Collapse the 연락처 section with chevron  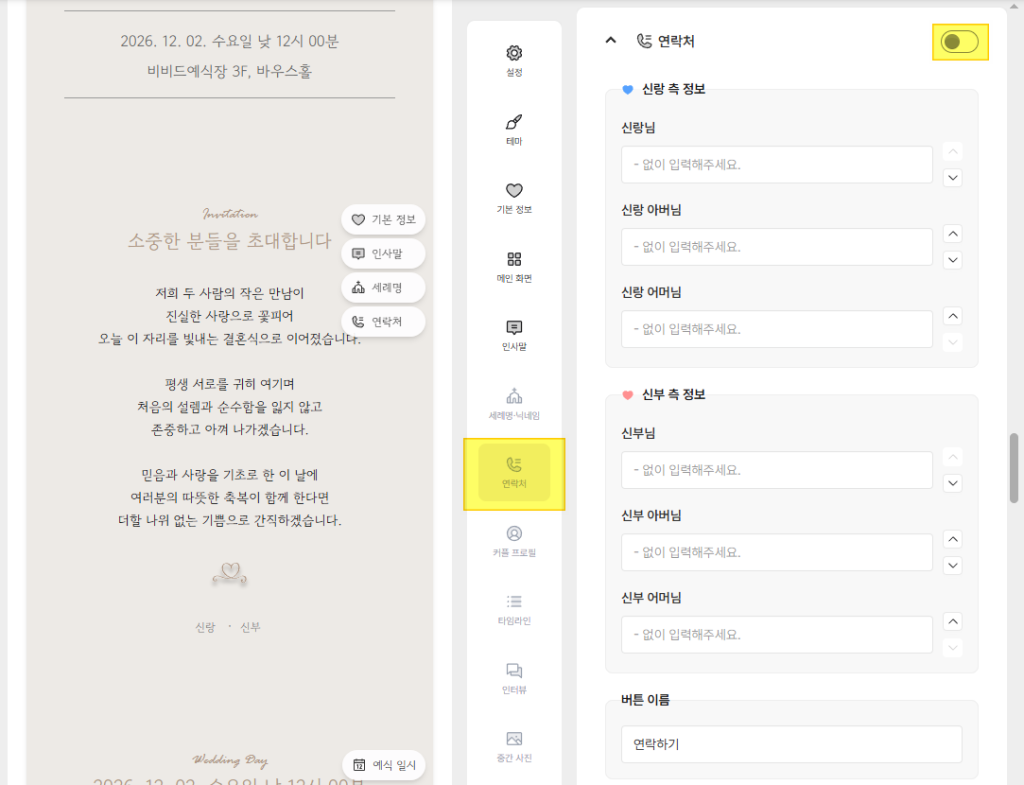(611, 40)
